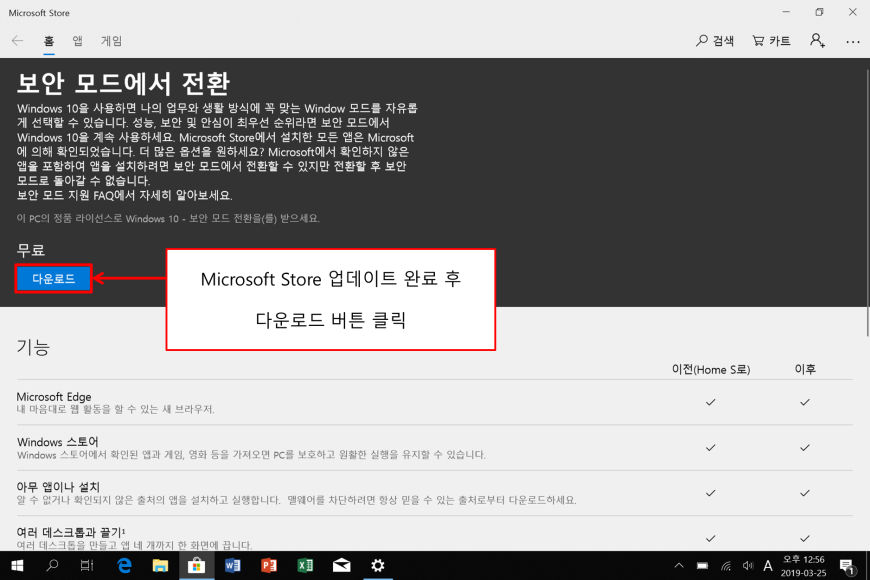Launch Microsoft Edge from taskbar
This screenshot has width=870, height=580.
(124, 566)
